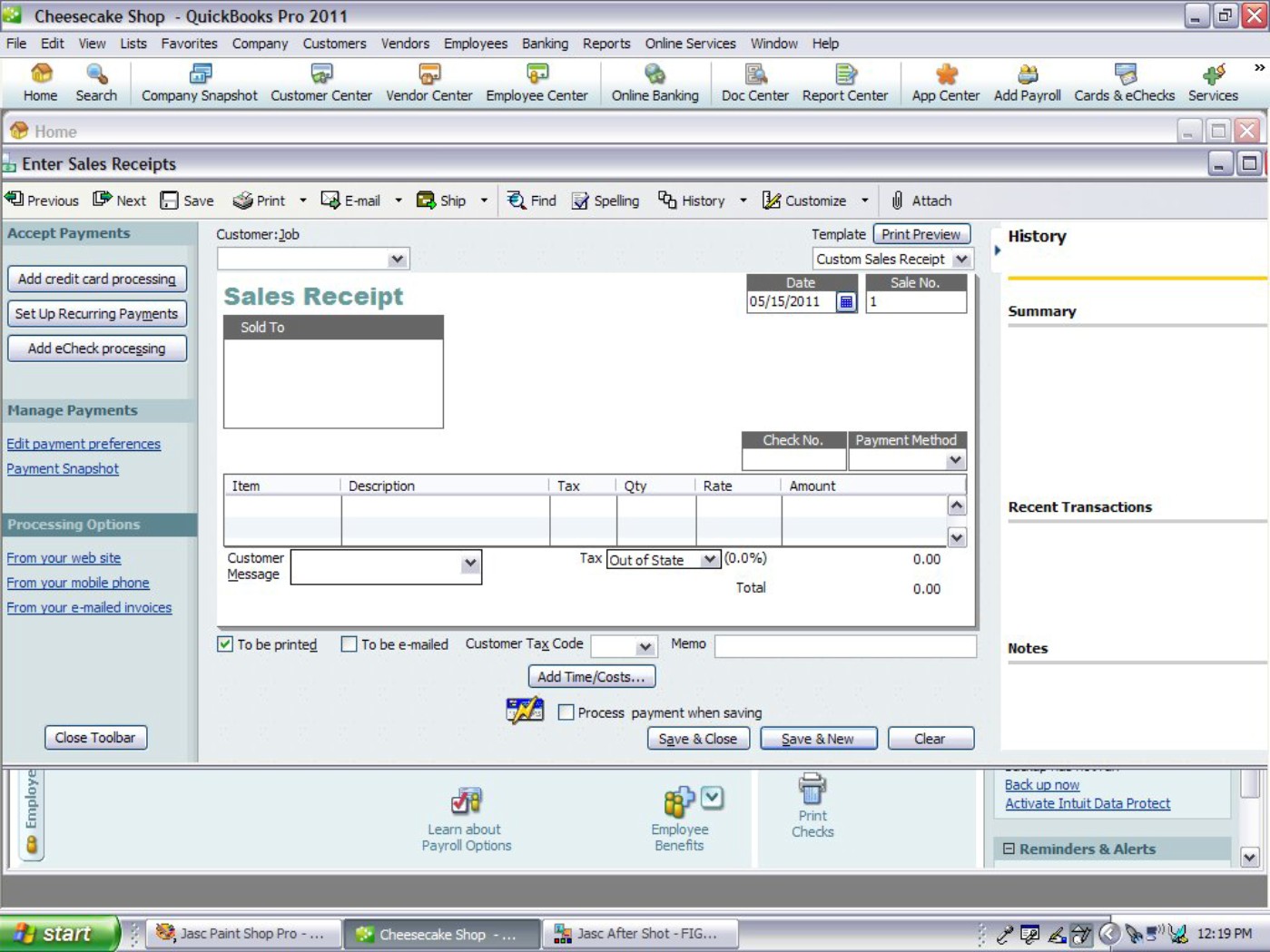Viewport: 1270px width, 952px height.
Task: Click the Memo input field
Action: pyautogui.click(x=845, y=645)
